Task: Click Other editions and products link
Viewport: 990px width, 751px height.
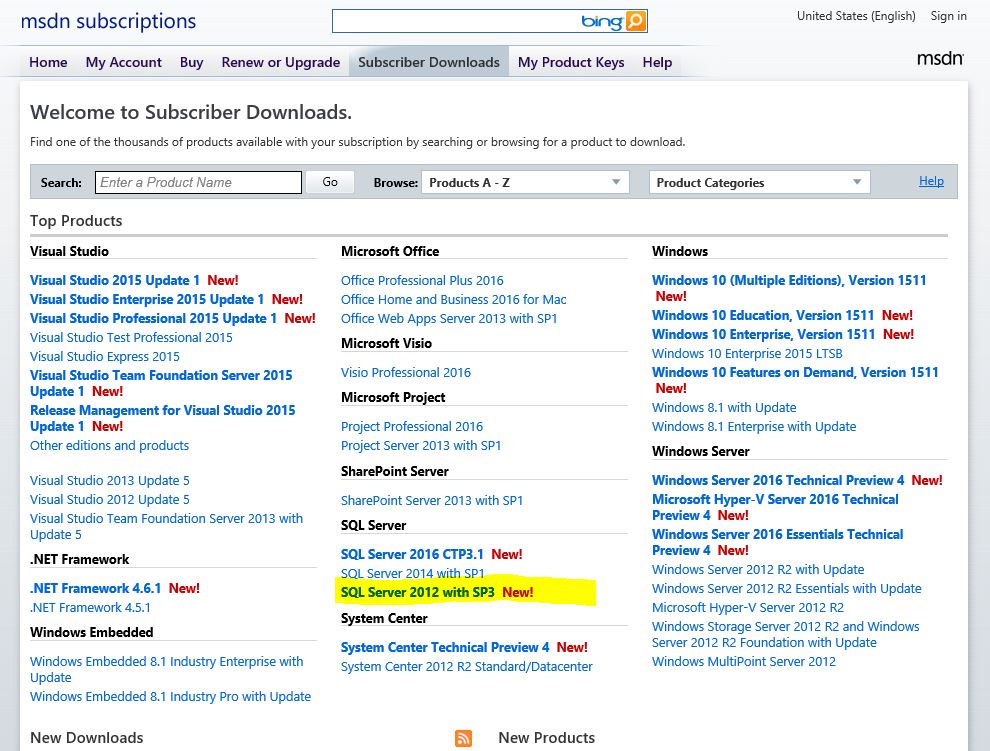Action: click(109, 445)
